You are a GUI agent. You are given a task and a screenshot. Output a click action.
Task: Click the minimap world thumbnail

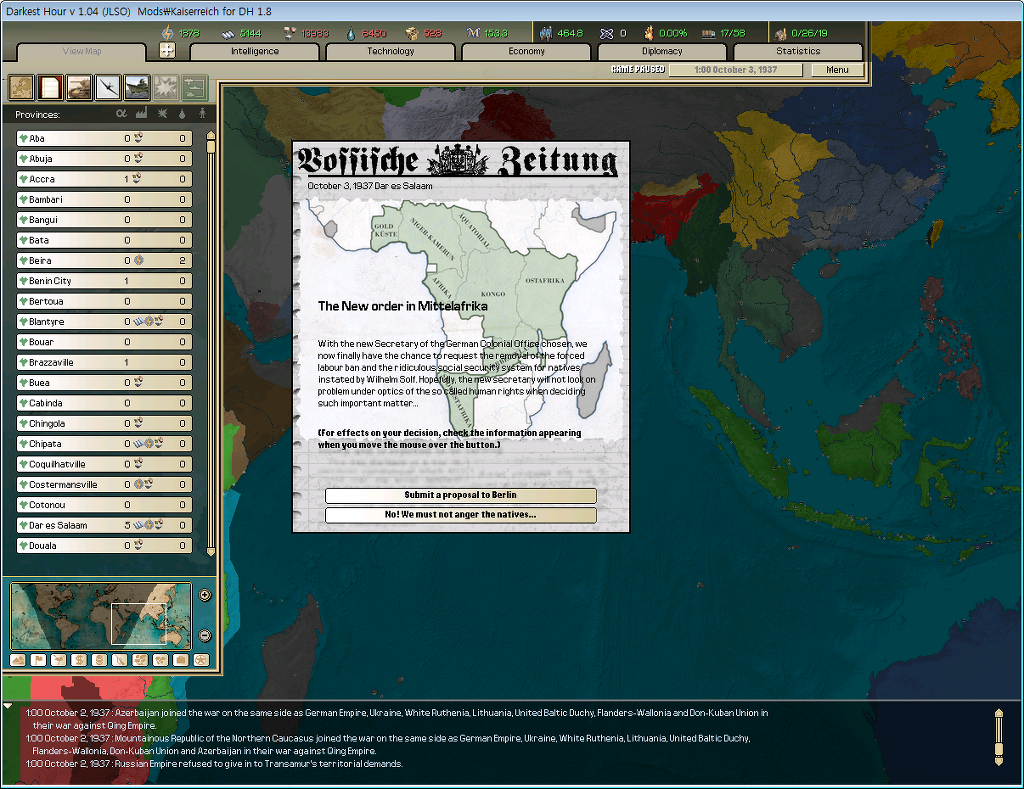(101, 617)
